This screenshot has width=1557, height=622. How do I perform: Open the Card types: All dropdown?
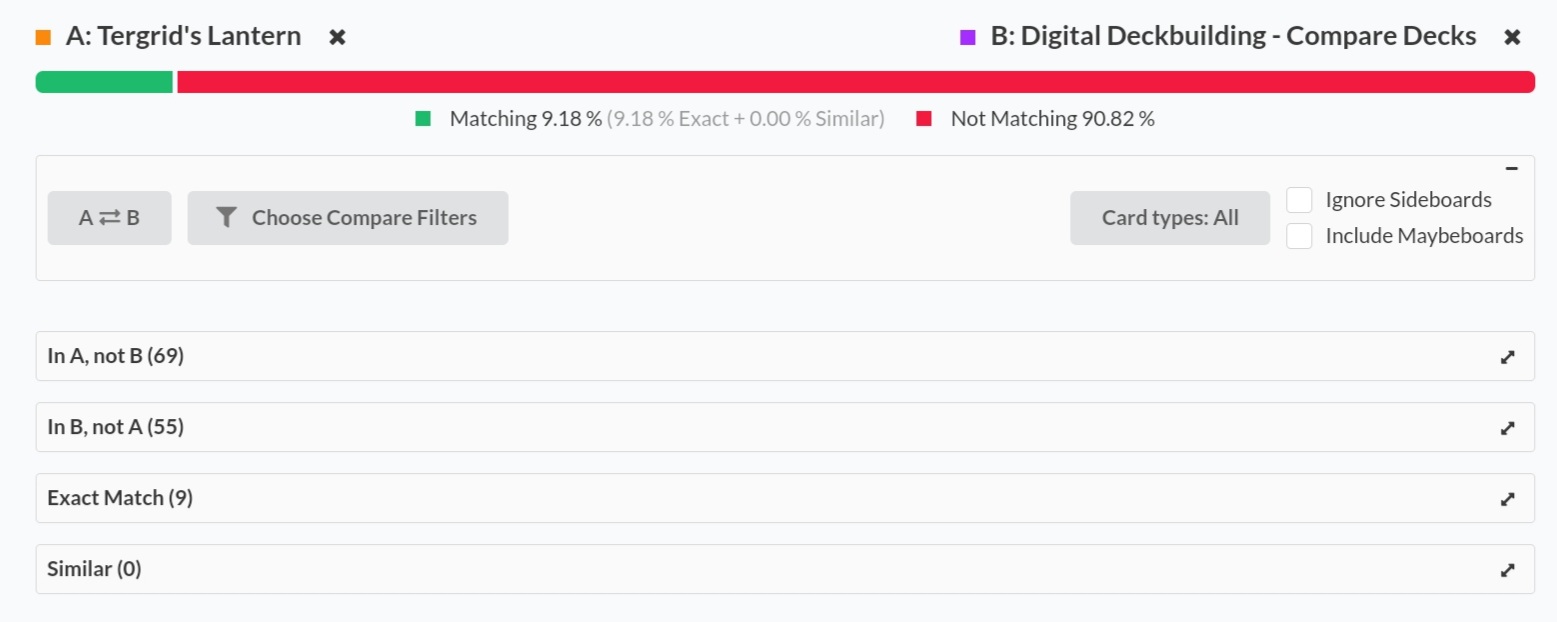pyautogui.click(x=1169, y=218)
